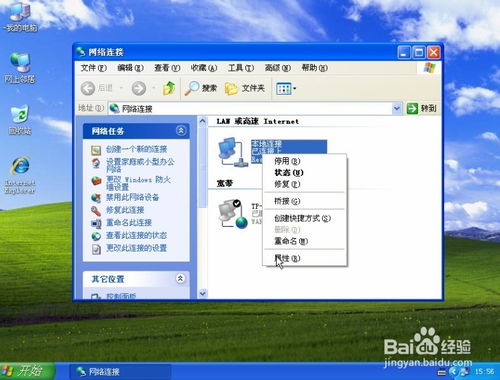Viewport: 500px width, 380px height.
Task: Choose Disable (停用) in context menu
Action: coord(287,161)
